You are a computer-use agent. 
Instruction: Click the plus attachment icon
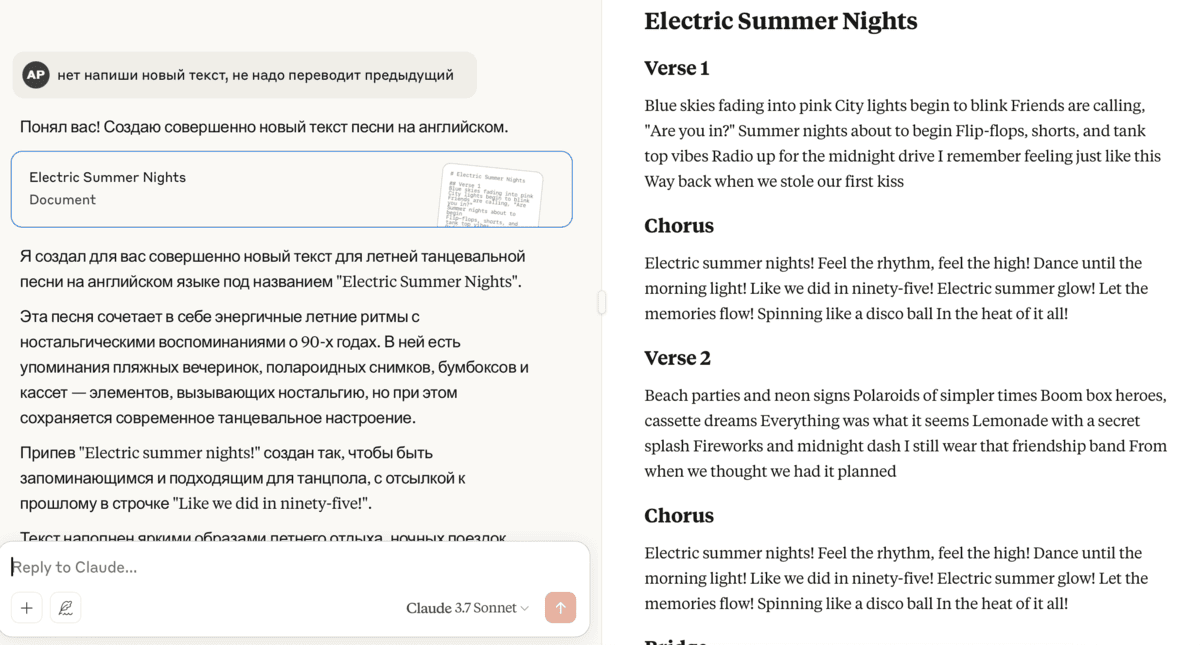pos(27,608)
